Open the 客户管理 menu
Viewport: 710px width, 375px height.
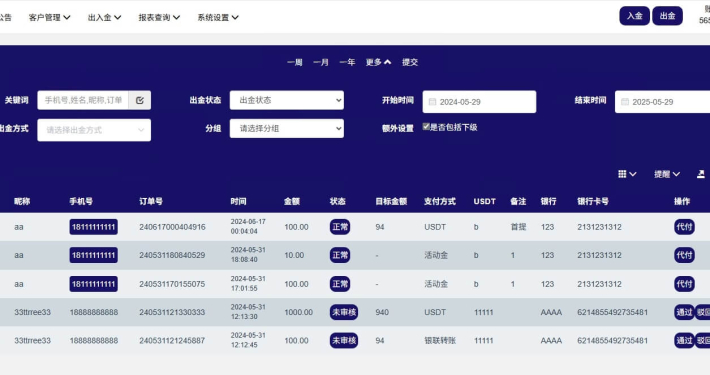click(x=49, y=17)
